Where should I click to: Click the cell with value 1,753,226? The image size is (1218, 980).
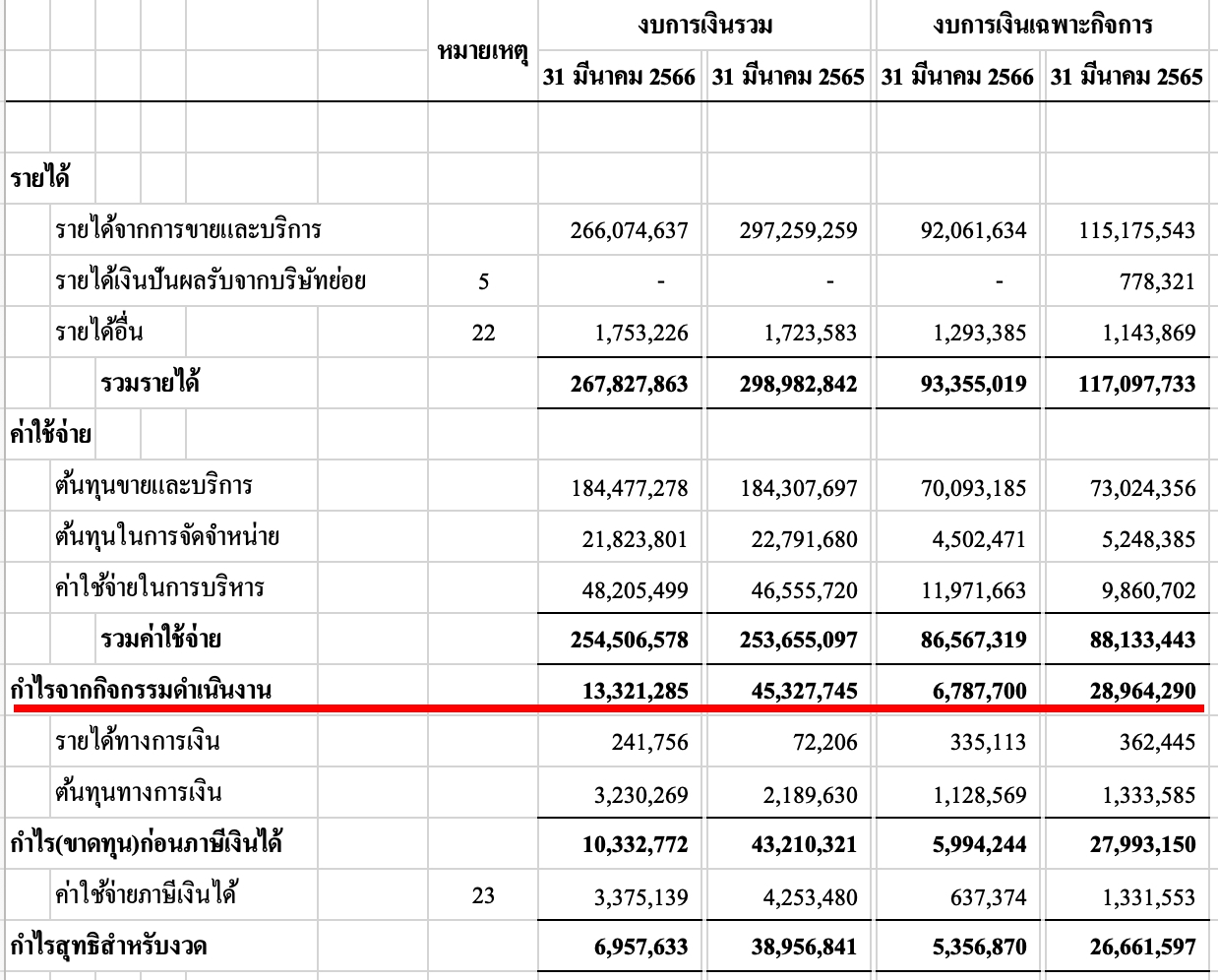click(641, 334)
